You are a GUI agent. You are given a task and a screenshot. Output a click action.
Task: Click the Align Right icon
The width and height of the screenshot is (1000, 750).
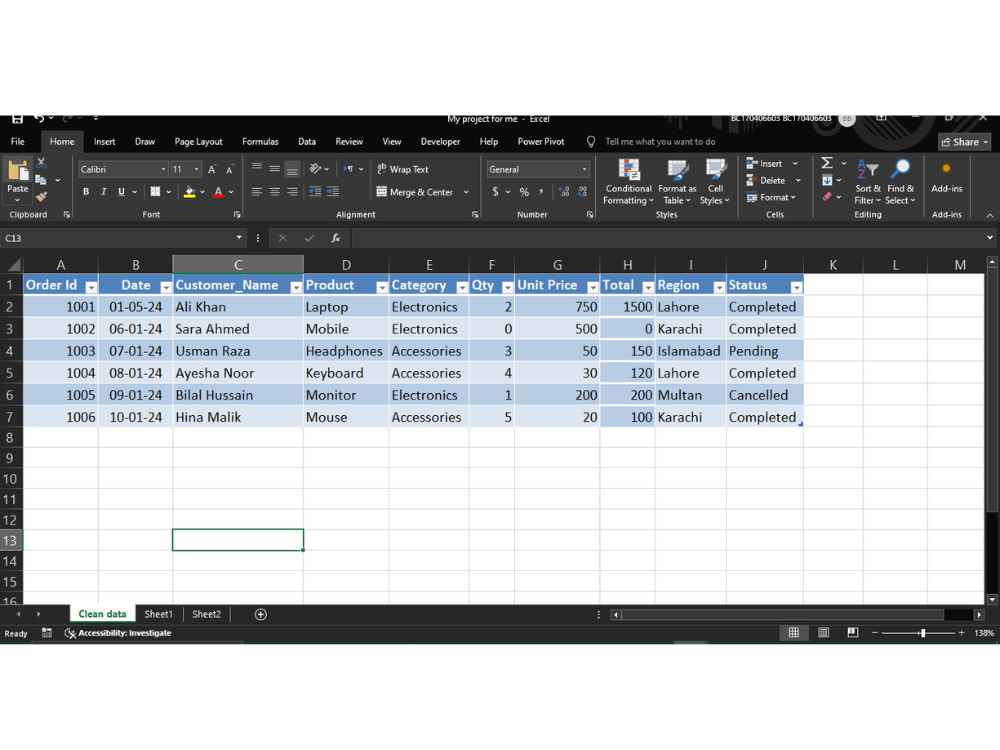[292, 191]
